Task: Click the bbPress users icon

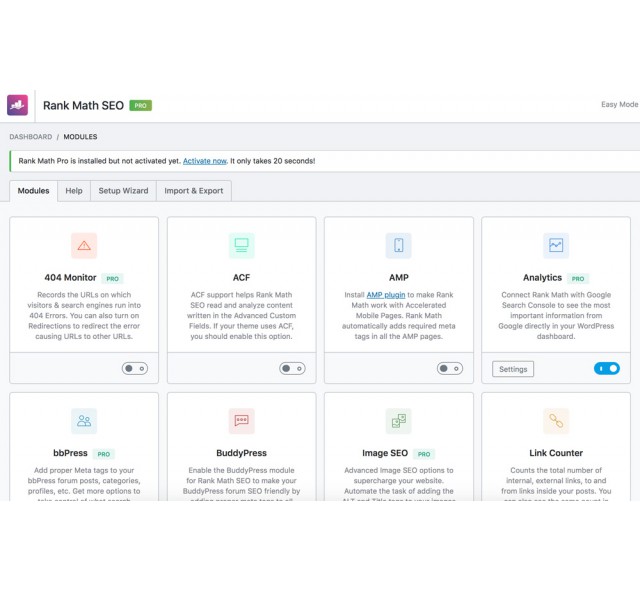Action: click(84, 421)
